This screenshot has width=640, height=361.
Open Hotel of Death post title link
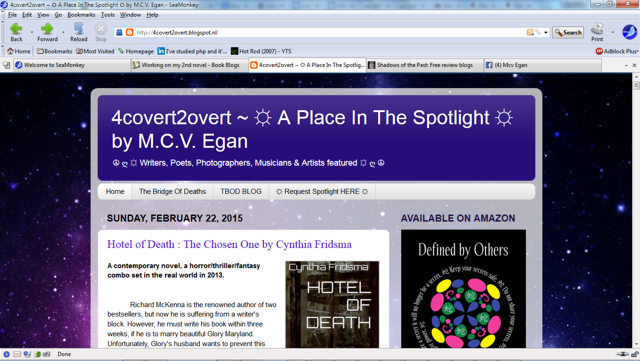(229, 244)
